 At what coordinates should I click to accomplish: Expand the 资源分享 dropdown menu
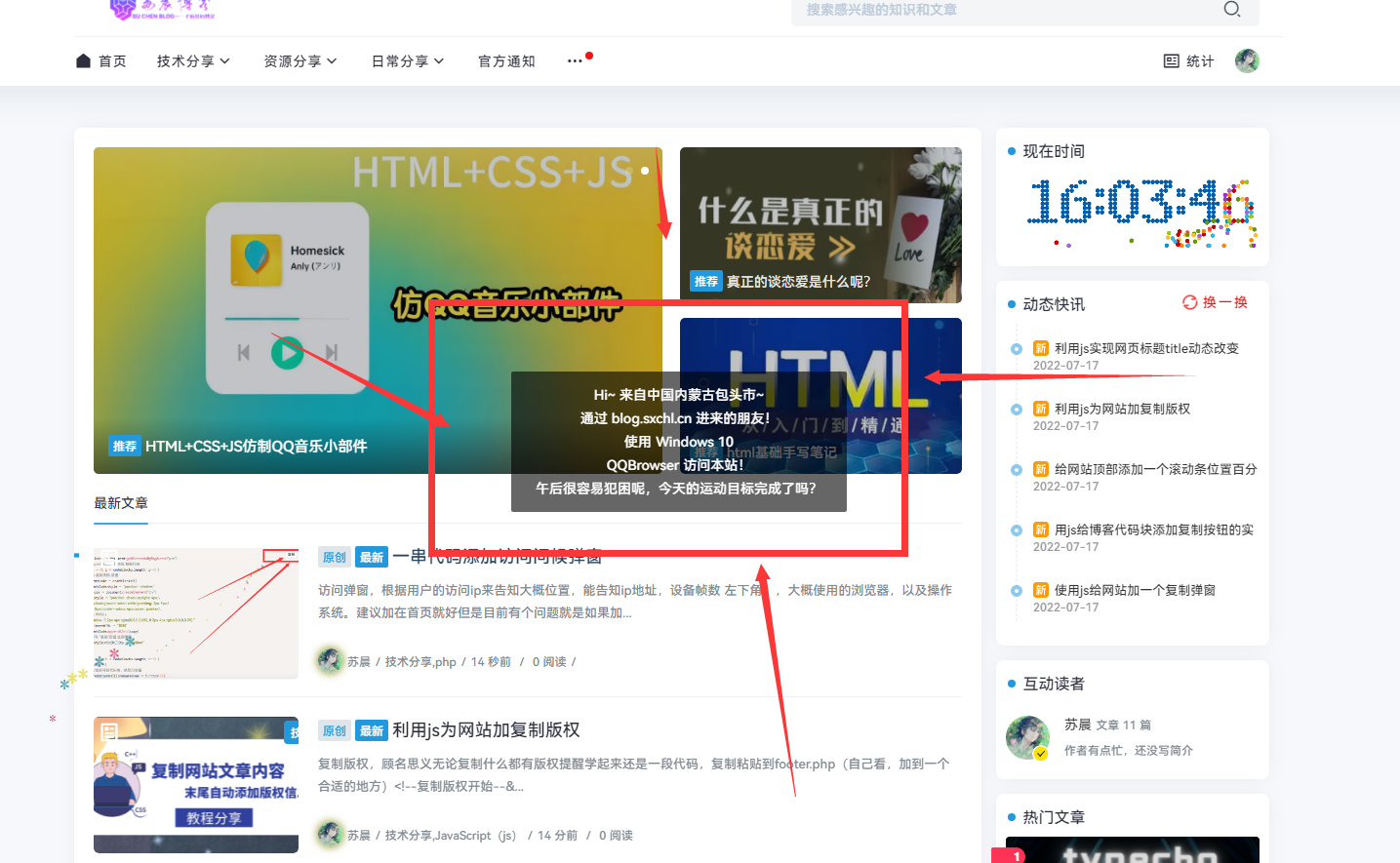(300, 61)
